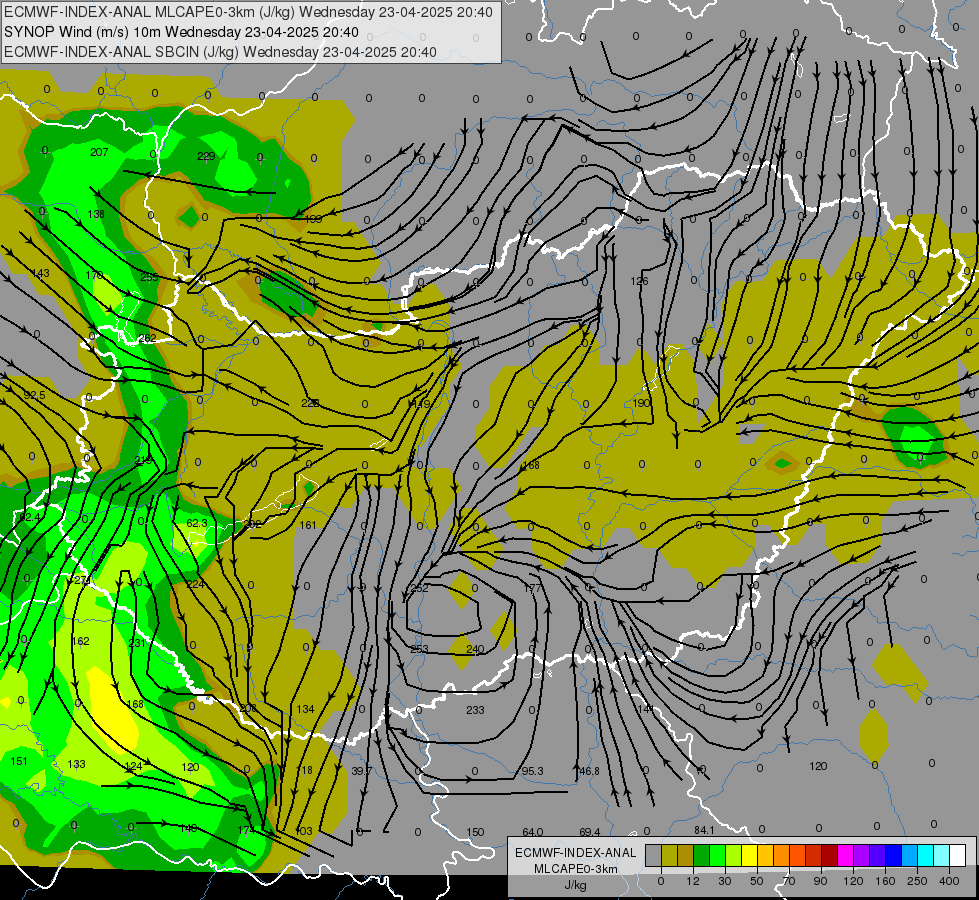Pick the magenta swatch in the color scale
Image resolution: width=979 pixels, height=900 pixels.
point(845,855)
